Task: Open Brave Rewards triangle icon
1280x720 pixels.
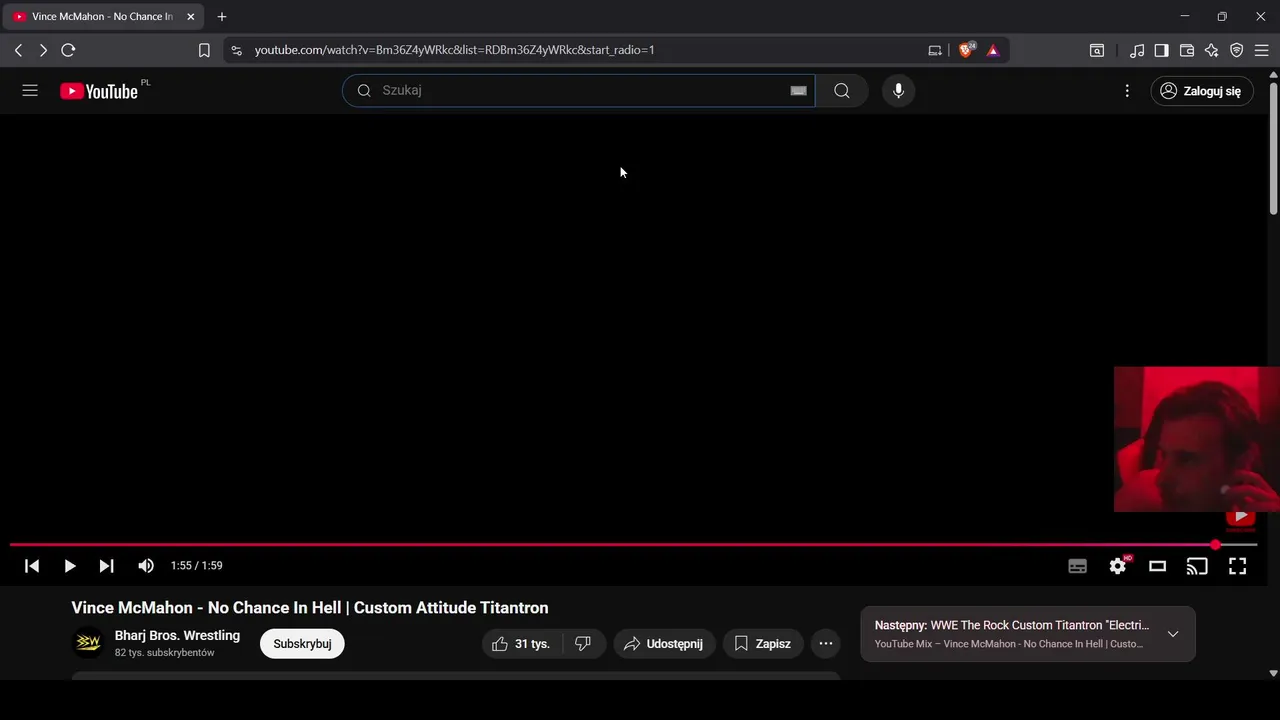Action: point(993,50)
